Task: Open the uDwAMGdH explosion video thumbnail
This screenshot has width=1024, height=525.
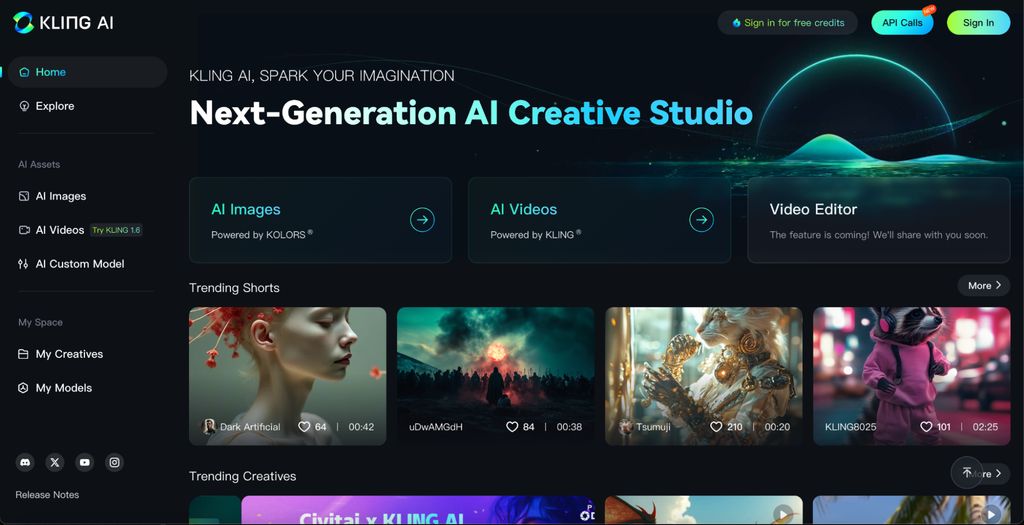Action: pyautogui.click(x=495, y=365)
